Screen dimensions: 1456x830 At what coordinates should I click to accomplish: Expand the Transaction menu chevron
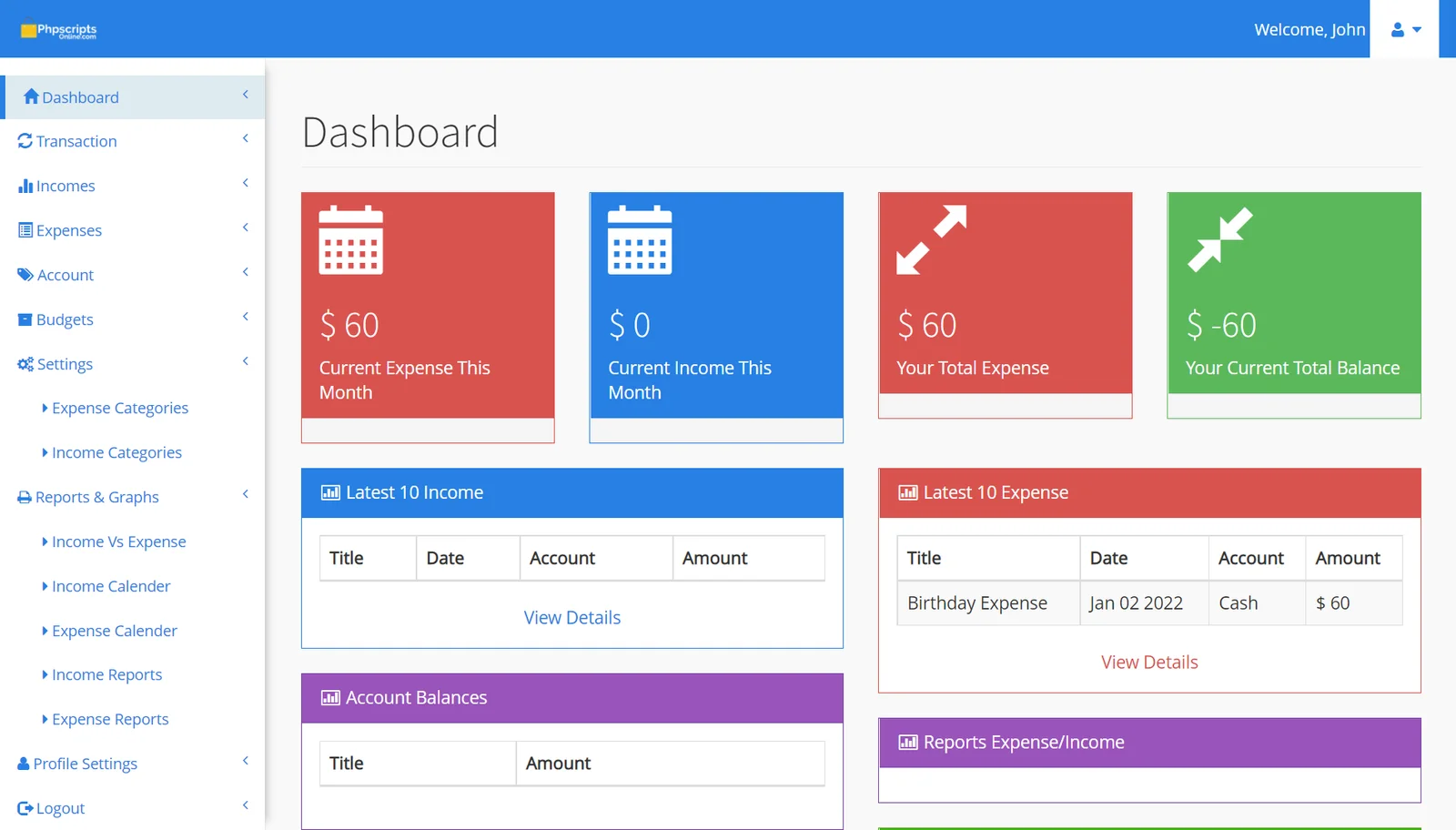(x=246, y=138)
